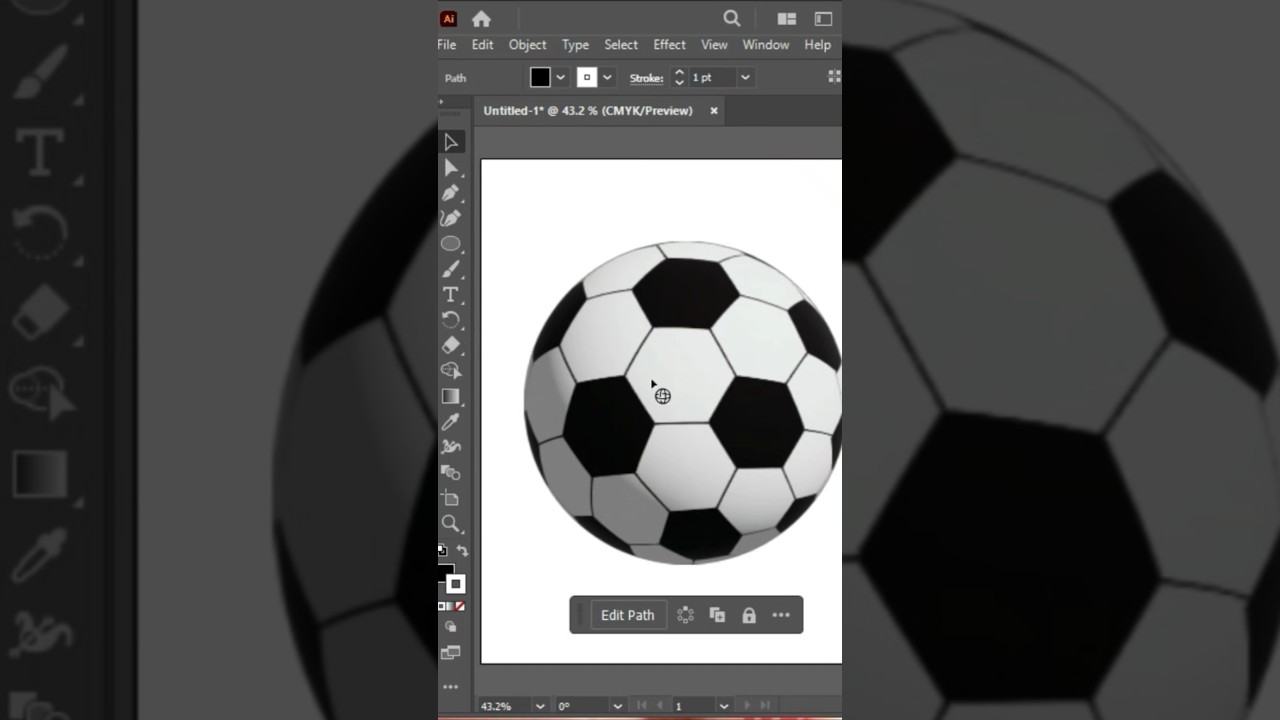Open the stroke color dropdown arrow
This screenshot has width=1280, height=720.
pos(606,77)
